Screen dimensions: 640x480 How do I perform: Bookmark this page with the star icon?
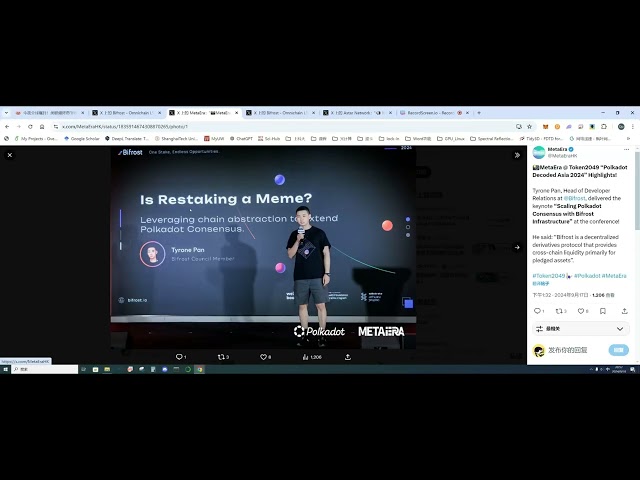coord(529,127)
